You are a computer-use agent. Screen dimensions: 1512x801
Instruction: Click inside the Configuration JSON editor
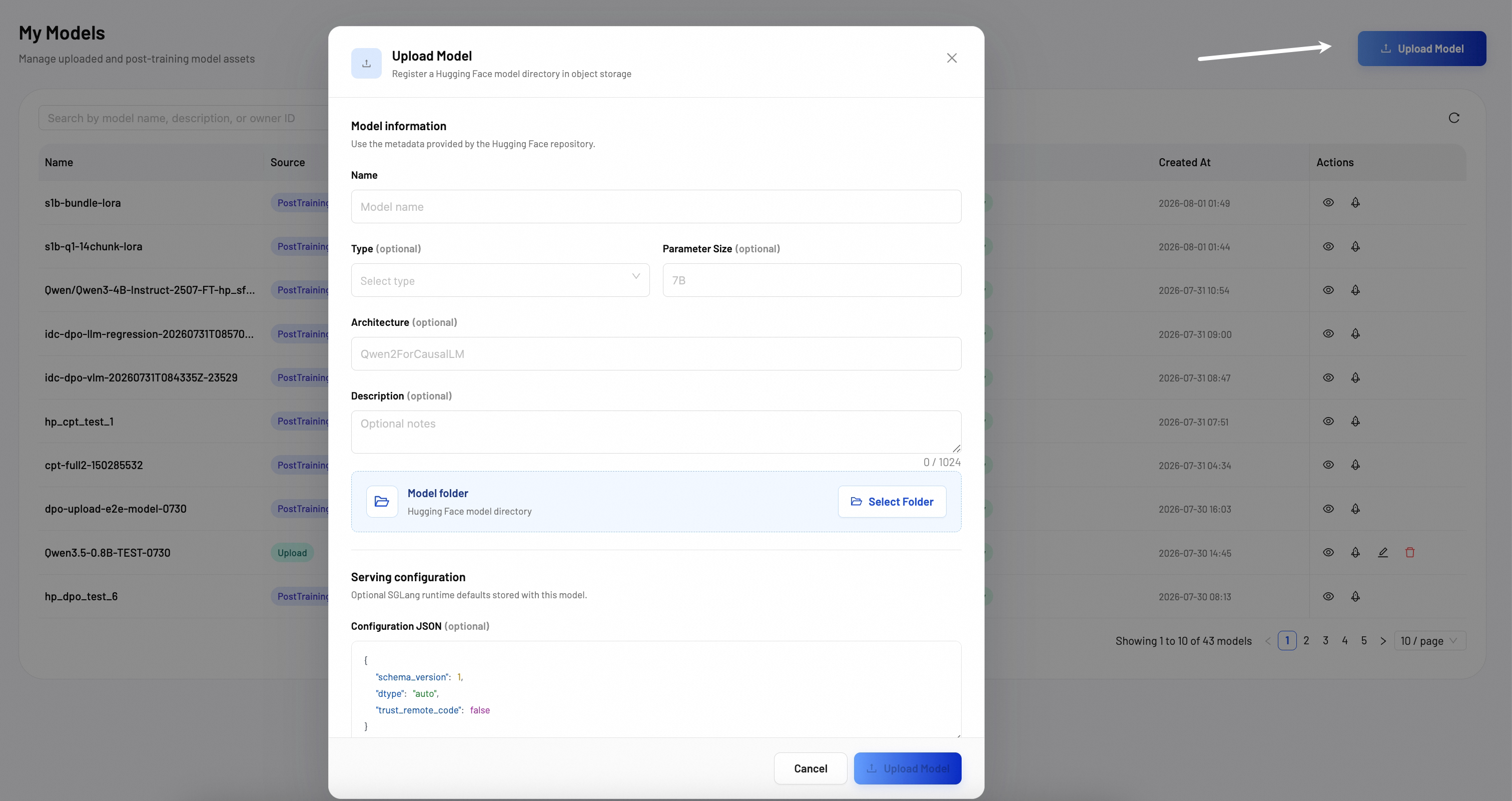[655, 689]
